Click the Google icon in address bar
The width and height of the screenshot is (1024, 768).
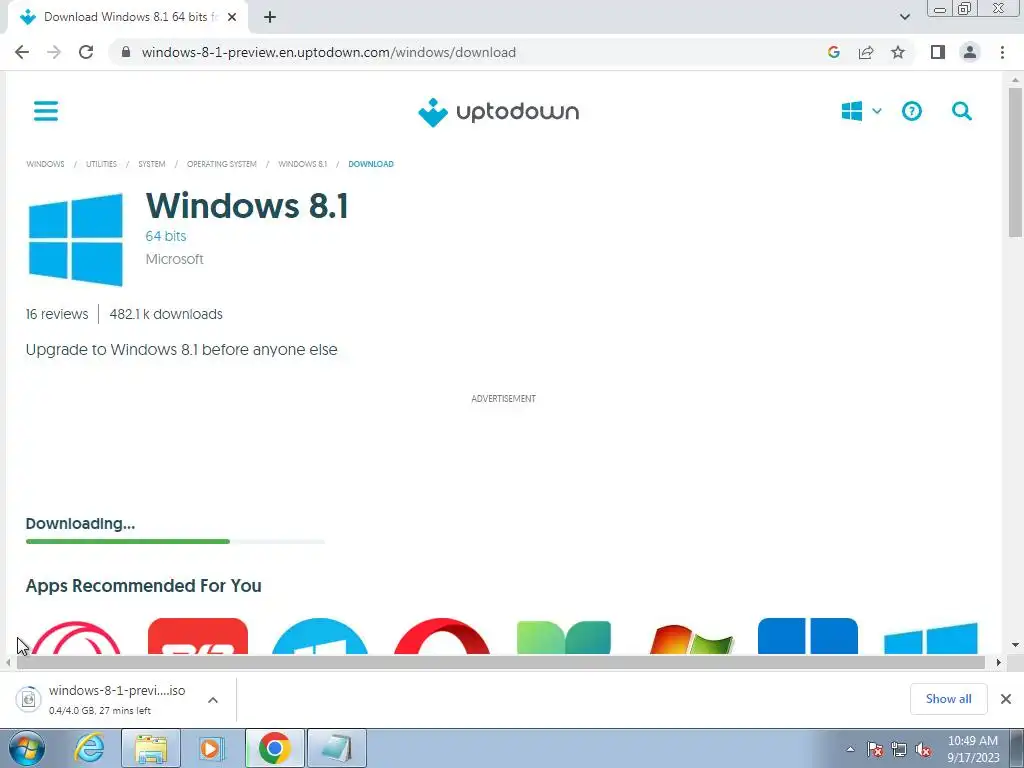click(x=833, y=52)
